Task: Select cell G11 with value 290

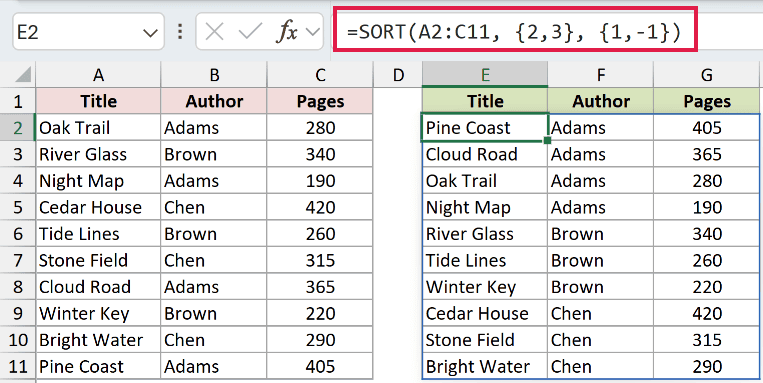Action: click(x=707, y=366)
